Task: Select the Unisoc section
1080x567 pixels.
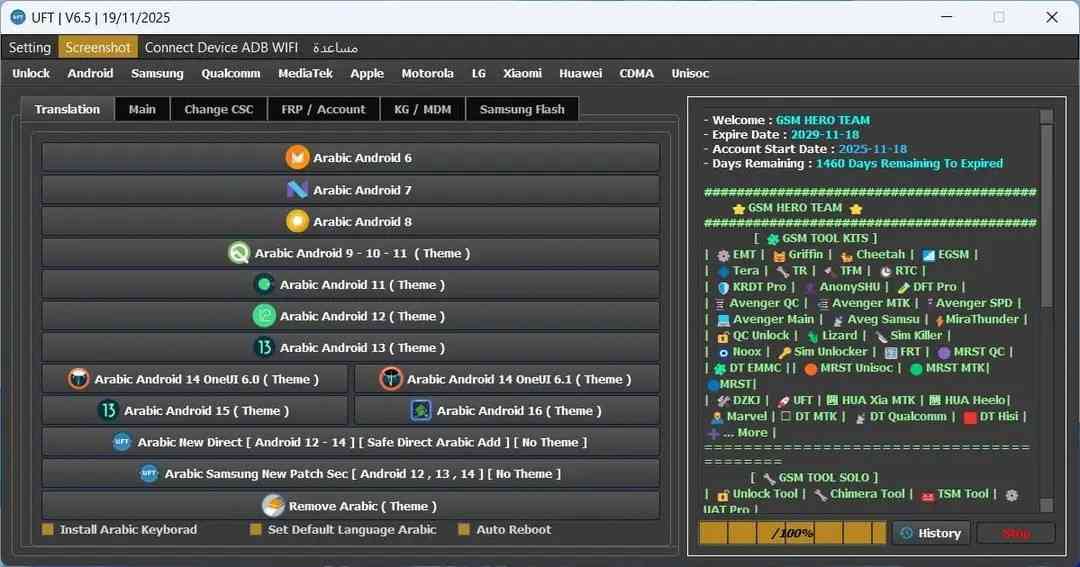Action: 690,73
